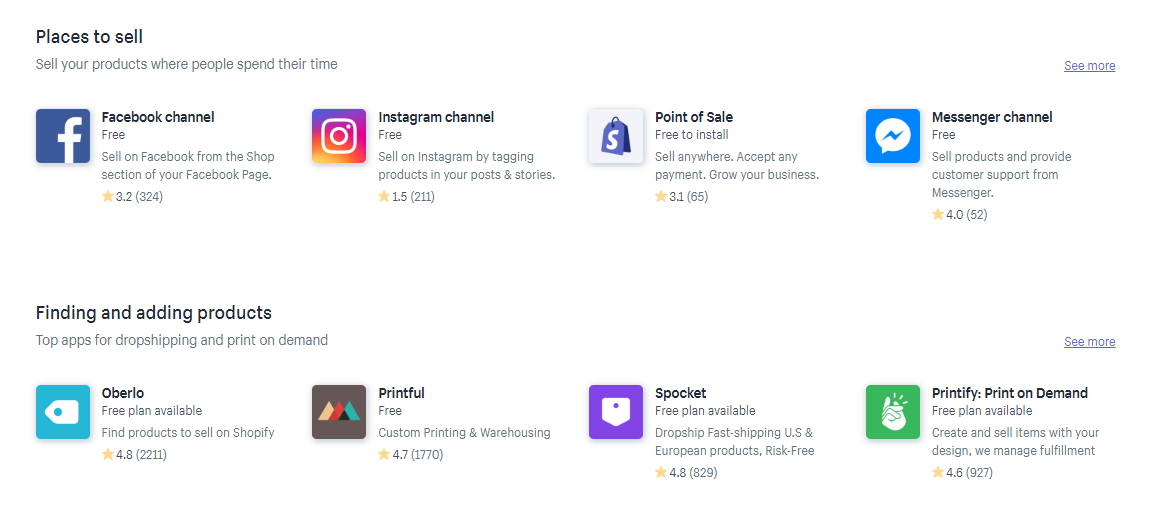See more Finding and adding products apps

[x=1089, y=342]
